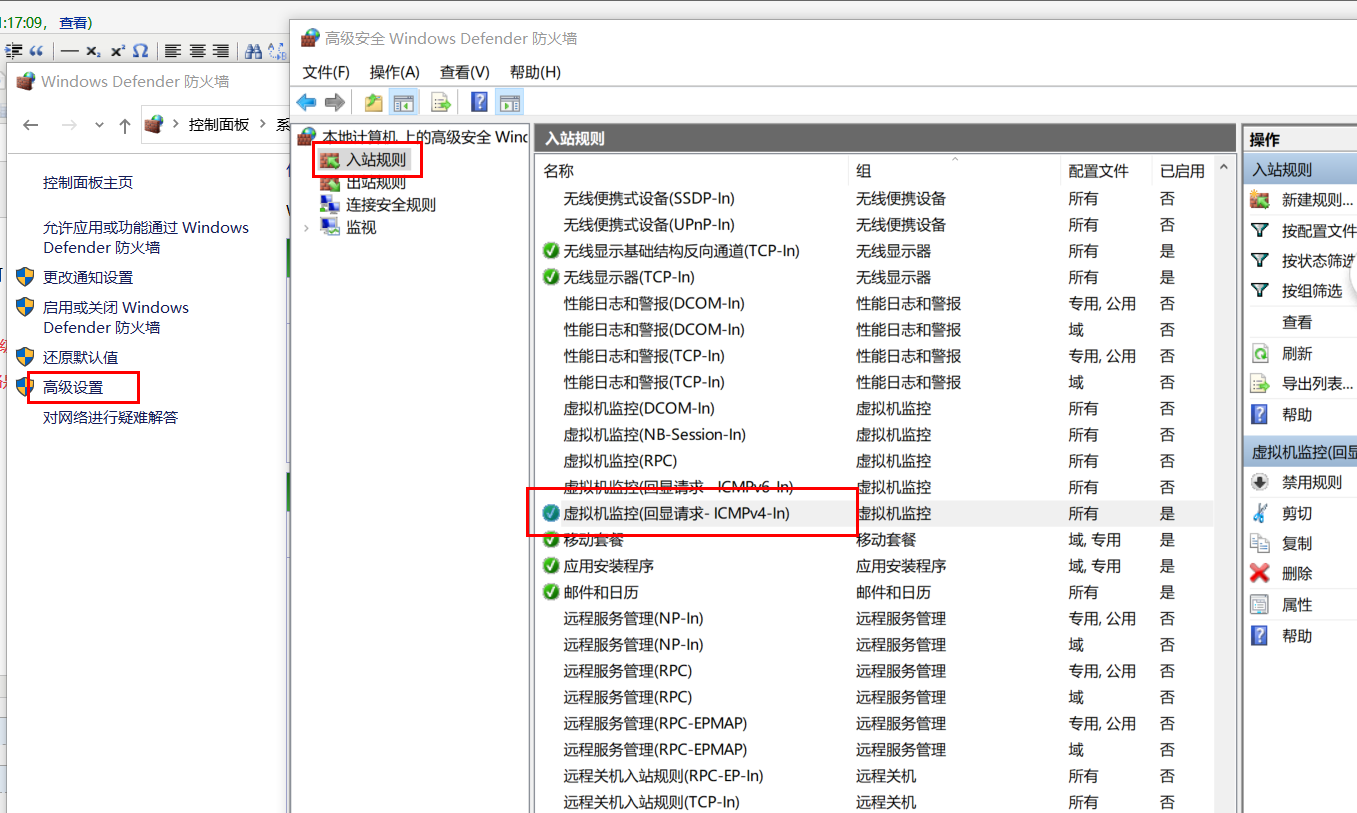1357x813 pixels.
Task: Open the 操作(A) menu
Action: coord(394,72)
